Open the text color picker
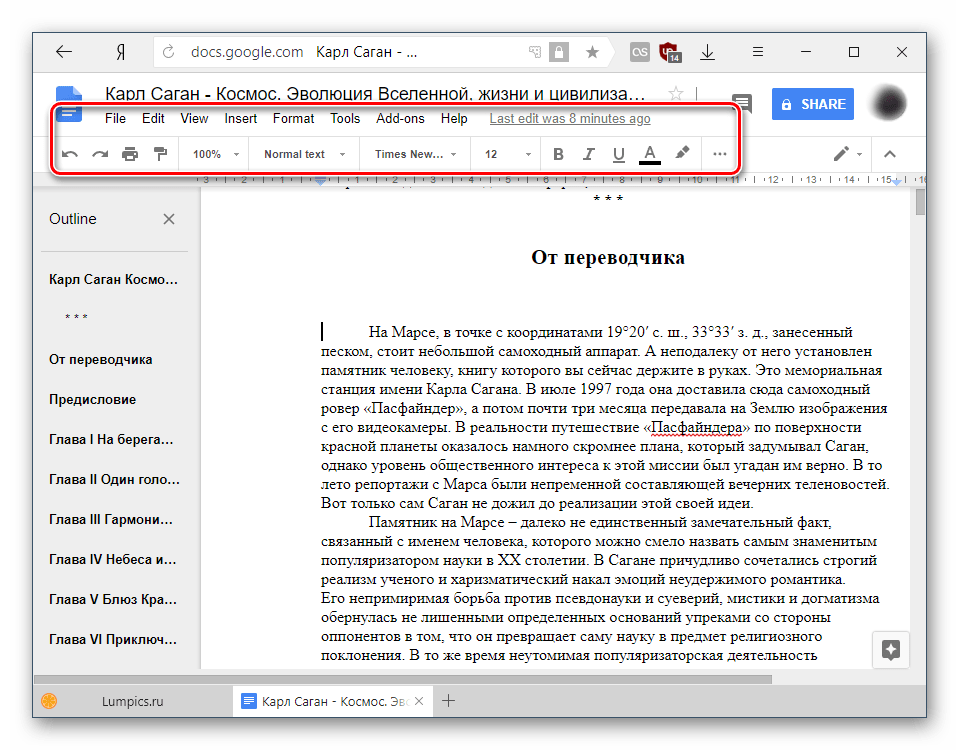Image resolution: width=959 pixels, height=750 pixels. point(650,154)
